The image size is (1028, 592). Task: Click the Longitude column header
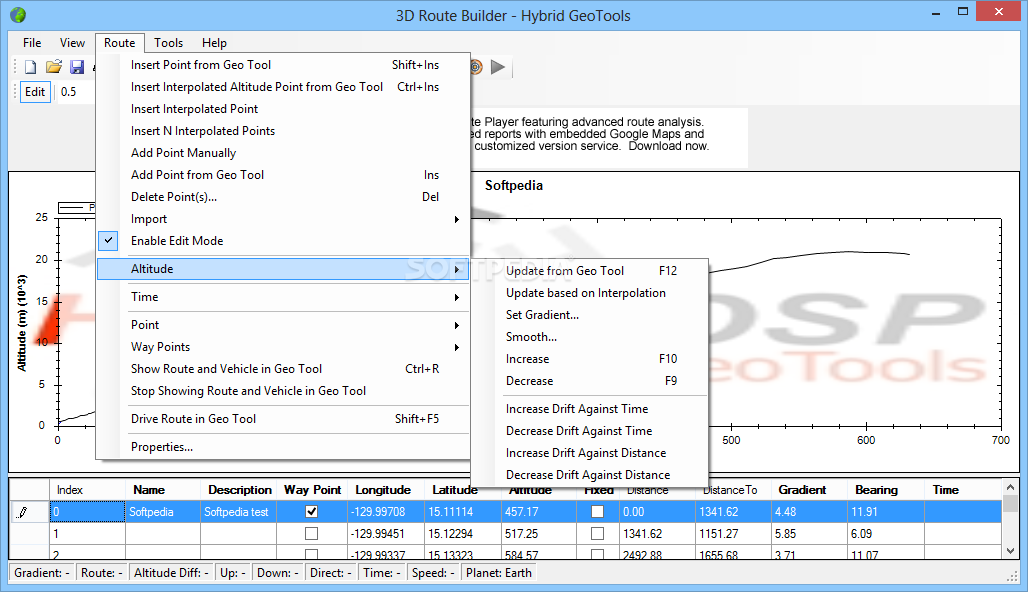point(382,490)
